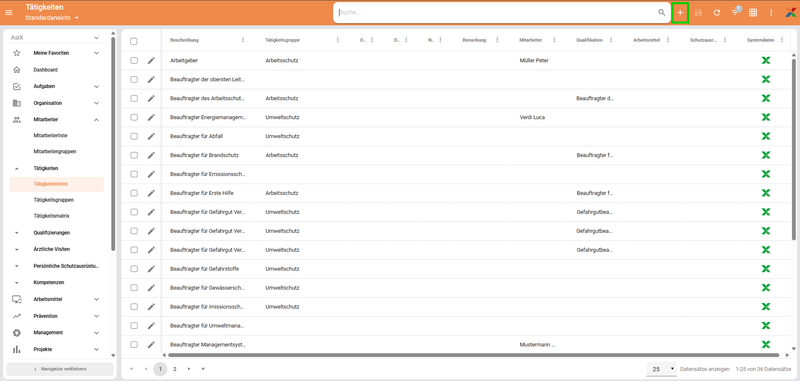Check the Arbeitgeber row checkbox
This screenshot has height=381, width=800.
(x=134, y=61)
